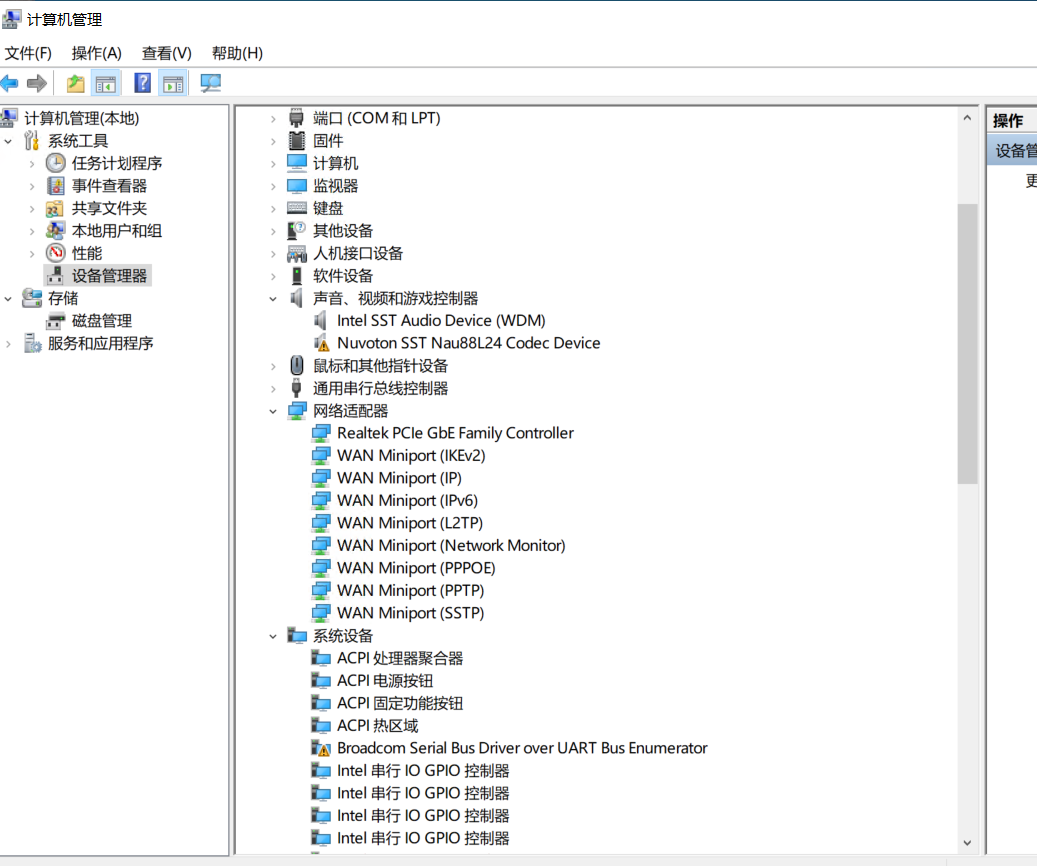Click the device list scroll down arrow
This screenshot has height=866, width=1037.
pos(967,843)
